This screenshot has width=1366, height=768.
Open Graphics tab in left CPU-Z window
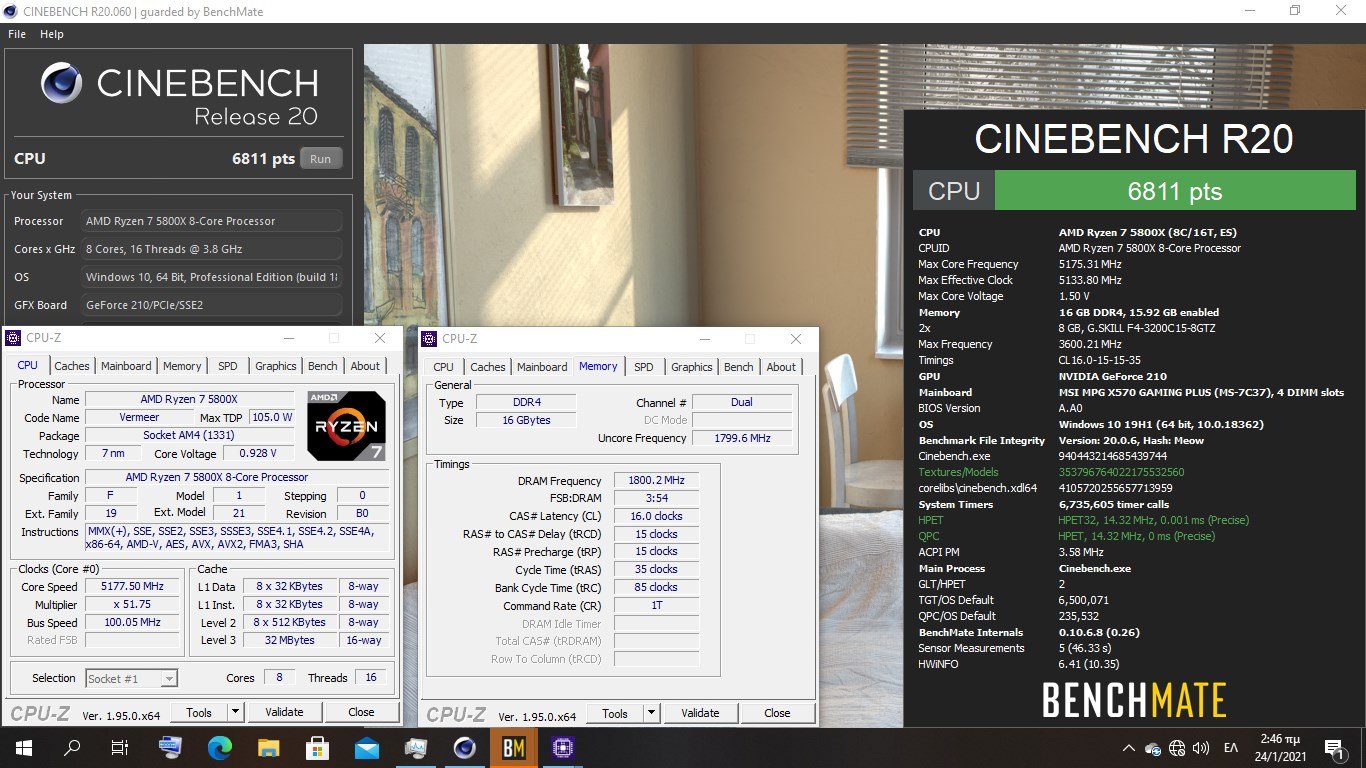coord(275,366)
